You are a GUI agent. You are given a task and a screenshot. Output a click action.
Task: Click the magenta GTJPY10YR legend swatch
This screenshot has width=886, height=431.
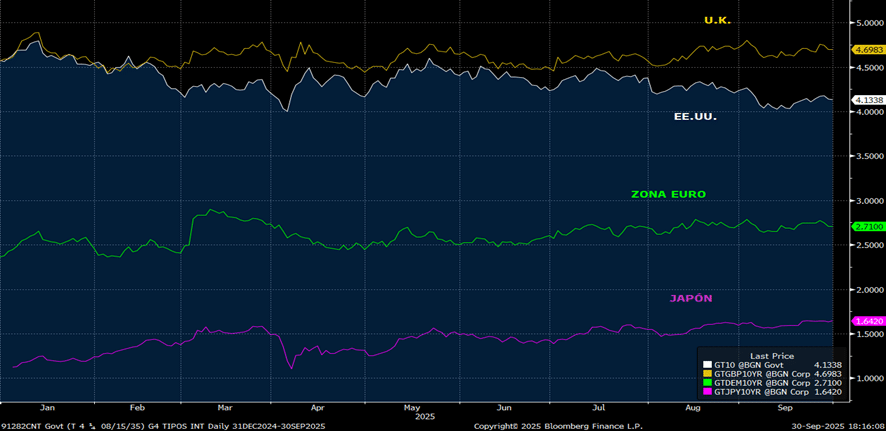(x=706, y=392)
